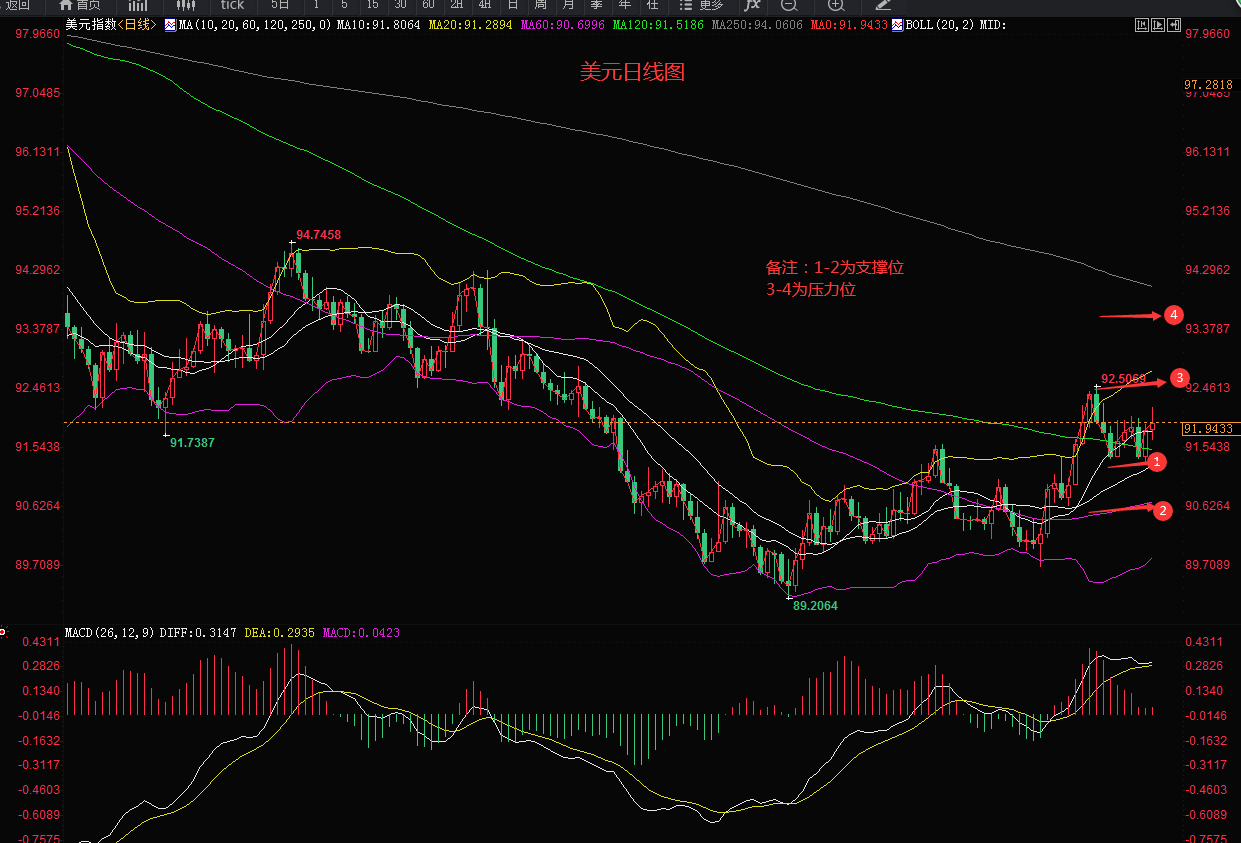This screenshot has width=1241, height=843.
Task: Zoom in the chart with plus magnifier
Action: (836, 5)
